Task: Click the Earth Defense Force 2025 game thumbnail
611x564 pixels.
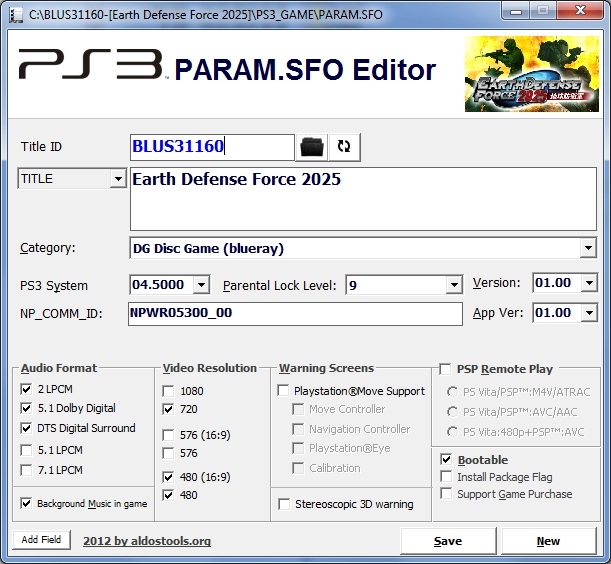Action: point(532,74)
